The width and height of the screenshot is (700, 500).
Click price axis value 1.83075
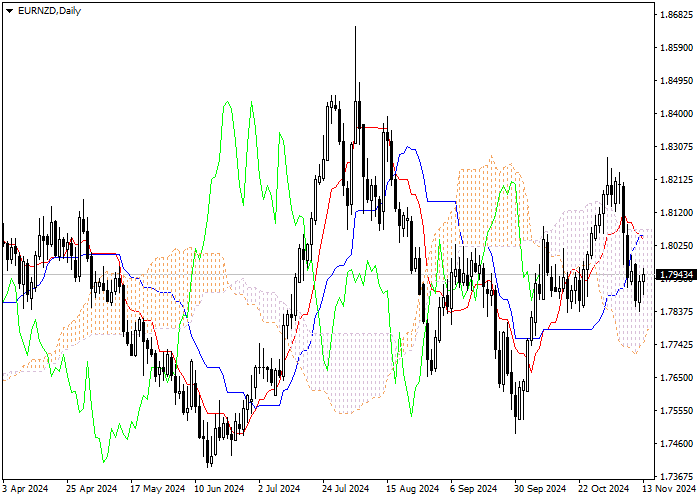pyautogui.click(x=676, y=147)
